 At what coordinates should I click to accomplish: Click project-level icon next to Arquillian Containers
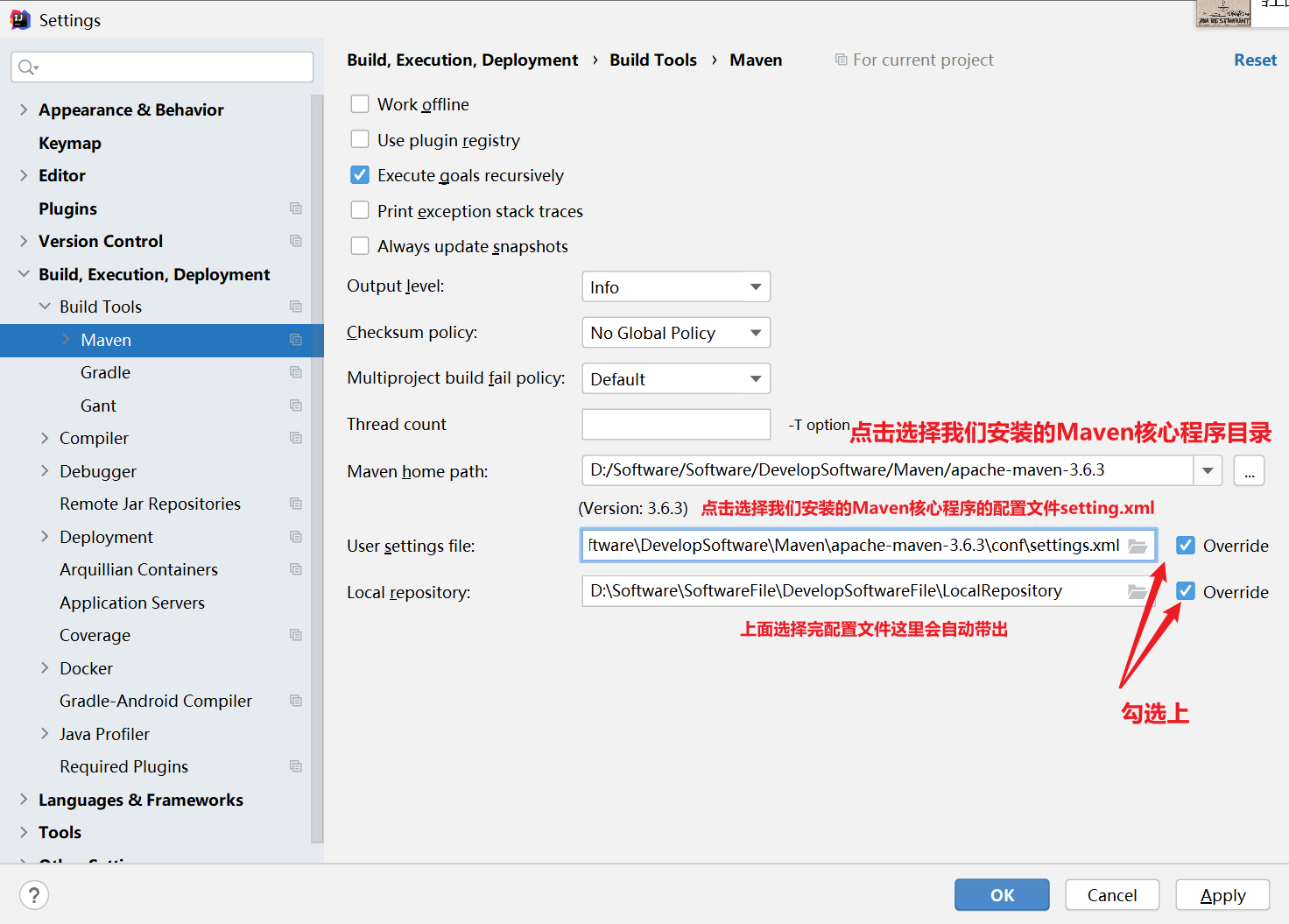296,569
